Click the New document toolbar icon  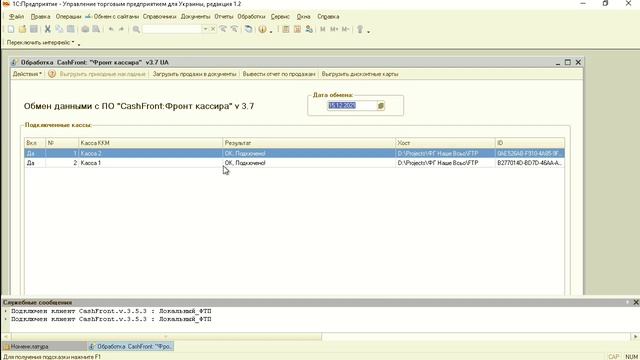[x=11, y=29]
